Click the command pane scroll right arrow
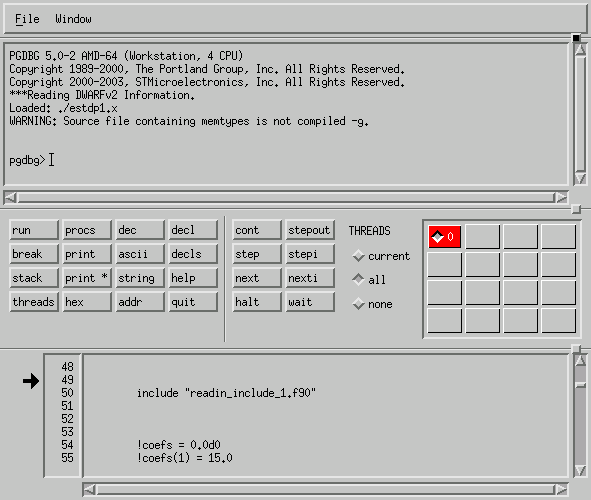Viewport: 591px width, 500px height. (561, 197)
